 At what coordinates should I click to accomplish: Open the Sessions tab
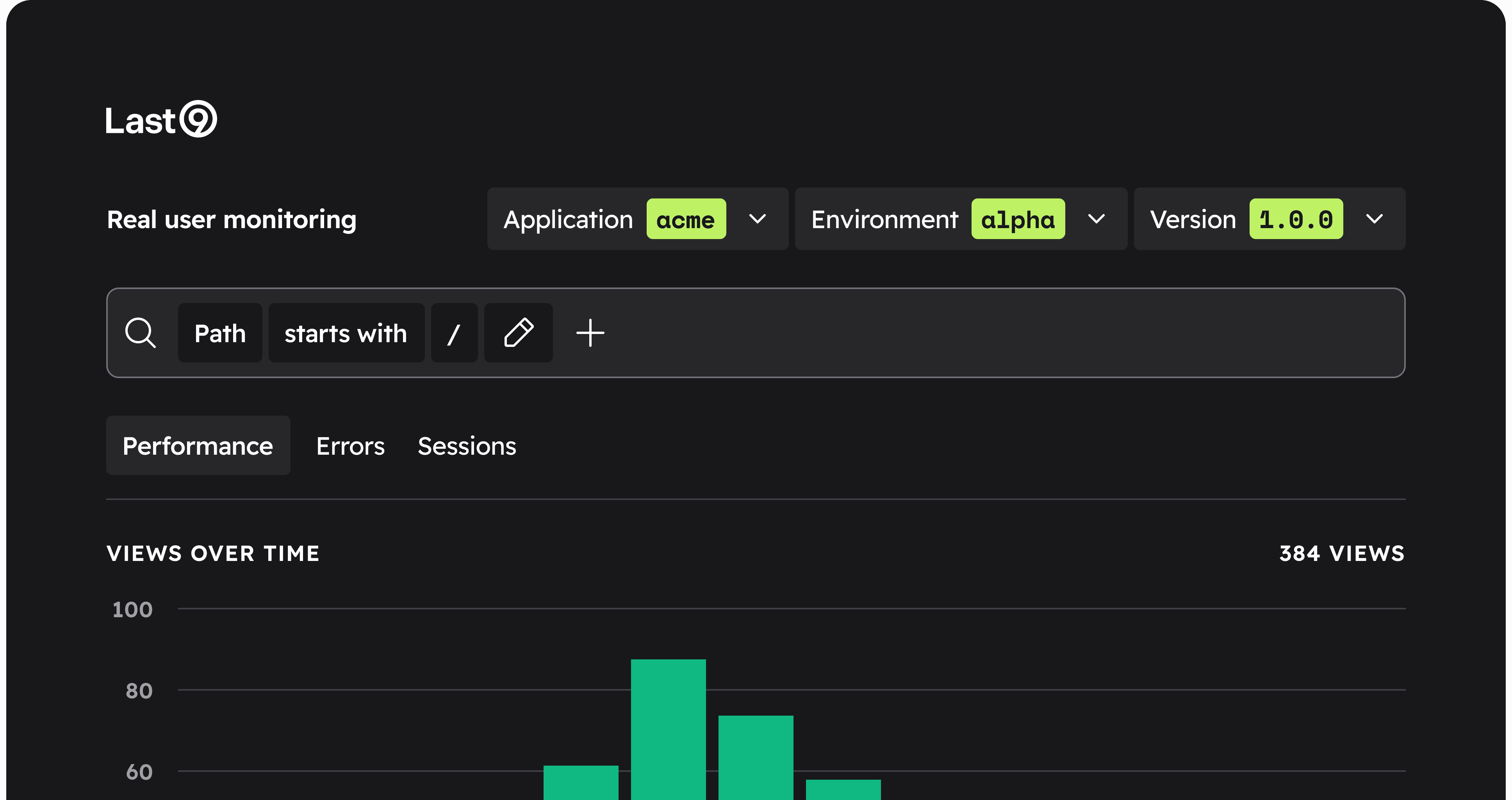point(467,445)
